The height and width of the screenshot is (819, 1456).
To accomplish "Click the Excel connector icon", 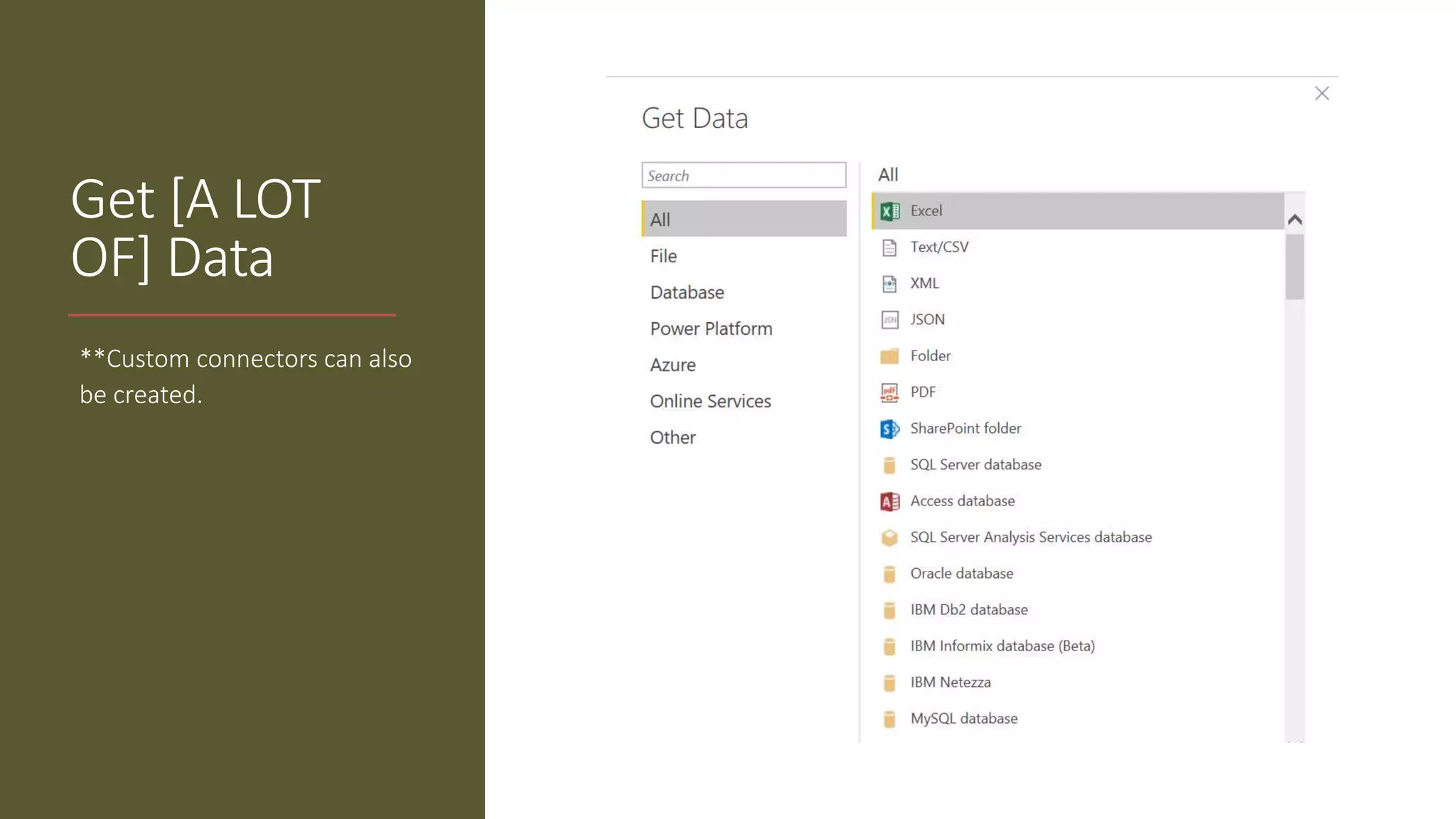I will click(x=889, y=211).
